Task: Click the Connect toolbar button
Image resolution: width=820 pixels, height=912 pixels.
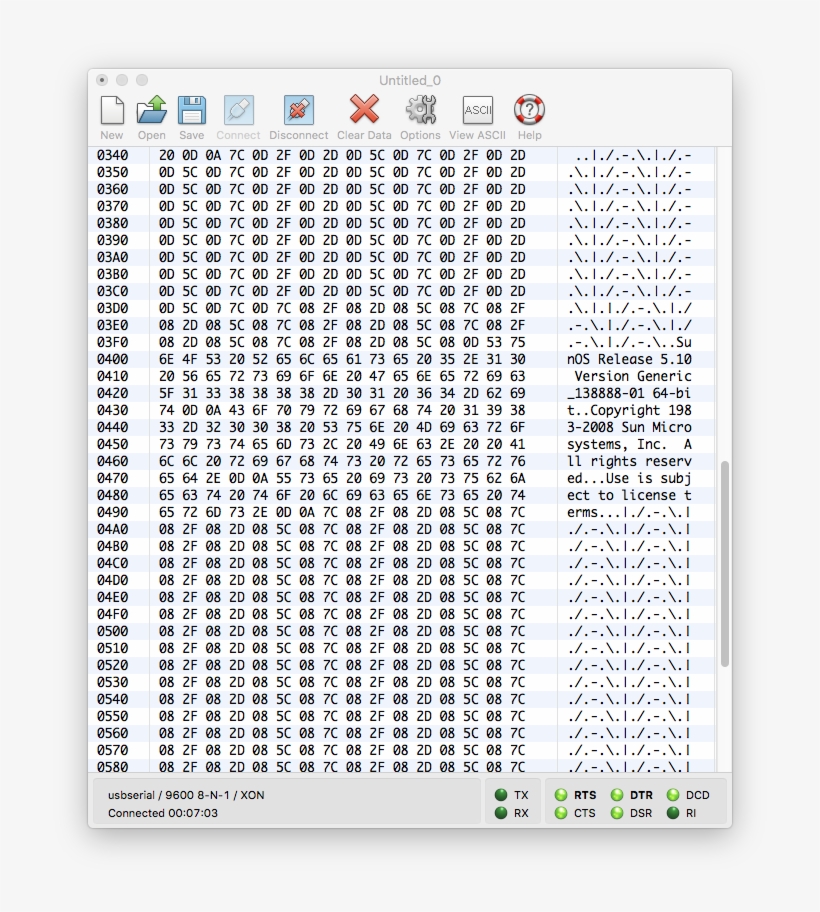Action: pyautogui.click(x=238, y=110)
